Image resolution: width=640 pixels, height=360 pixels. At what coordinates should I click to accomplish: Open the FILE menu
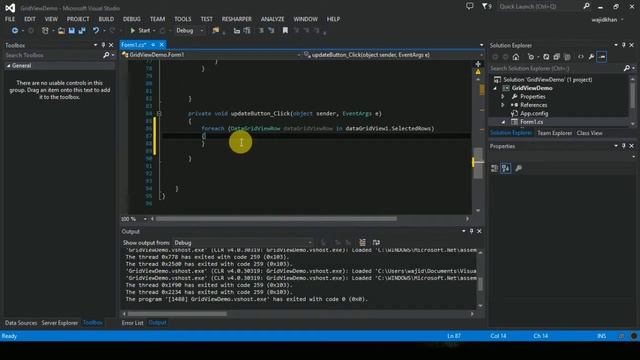pyautogui.click(x=10, y=19)
